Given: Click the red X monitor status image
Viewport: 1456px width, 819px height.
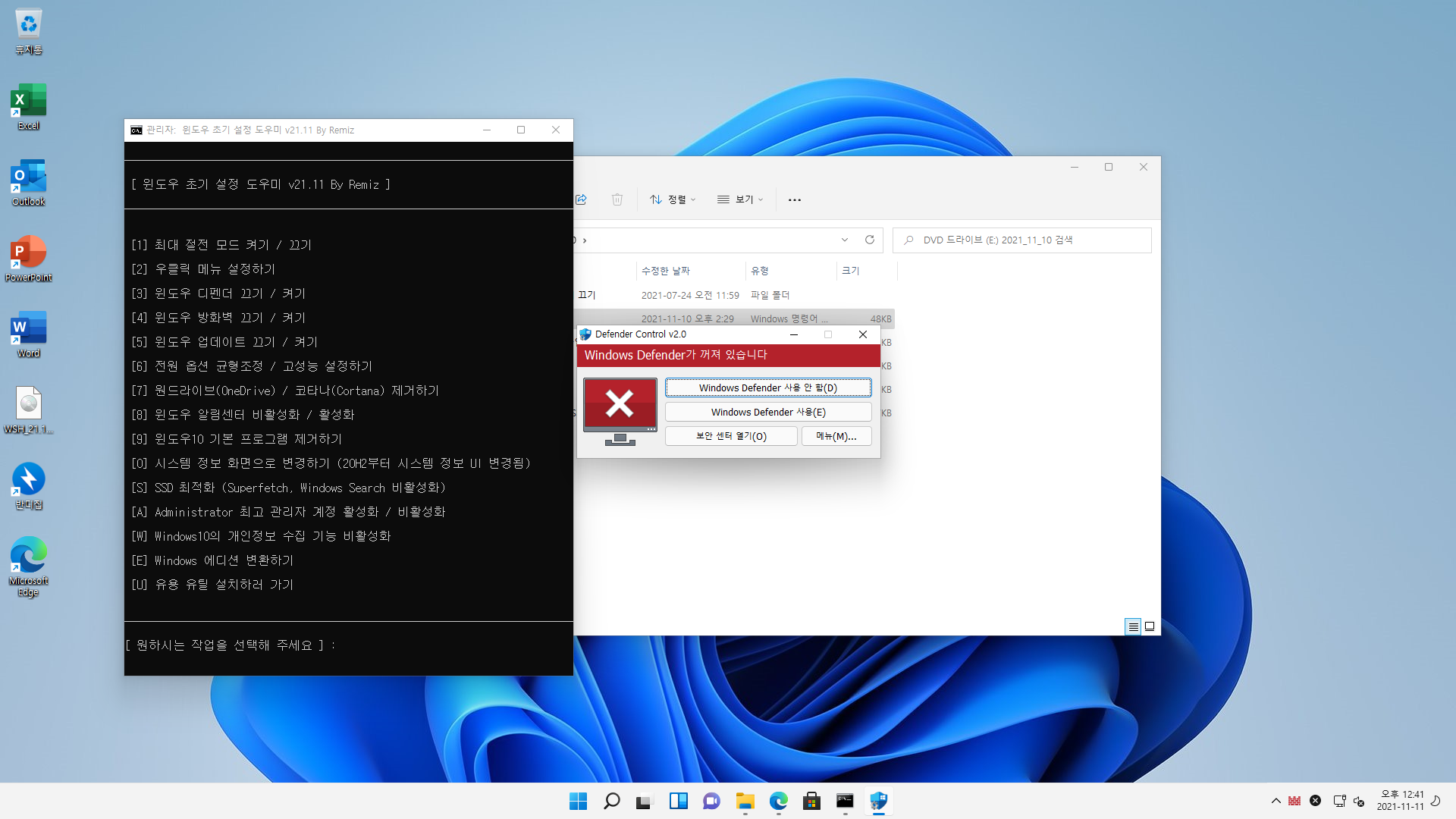Looking at the screenshot, I should (620, 411).
